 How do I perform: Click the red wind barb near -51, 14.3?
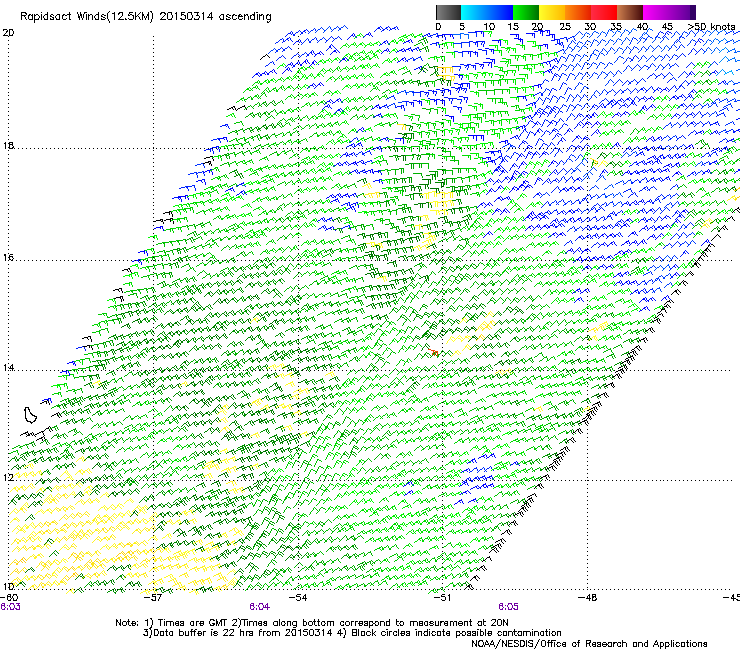pyautogui.click(x=434, y=352)
